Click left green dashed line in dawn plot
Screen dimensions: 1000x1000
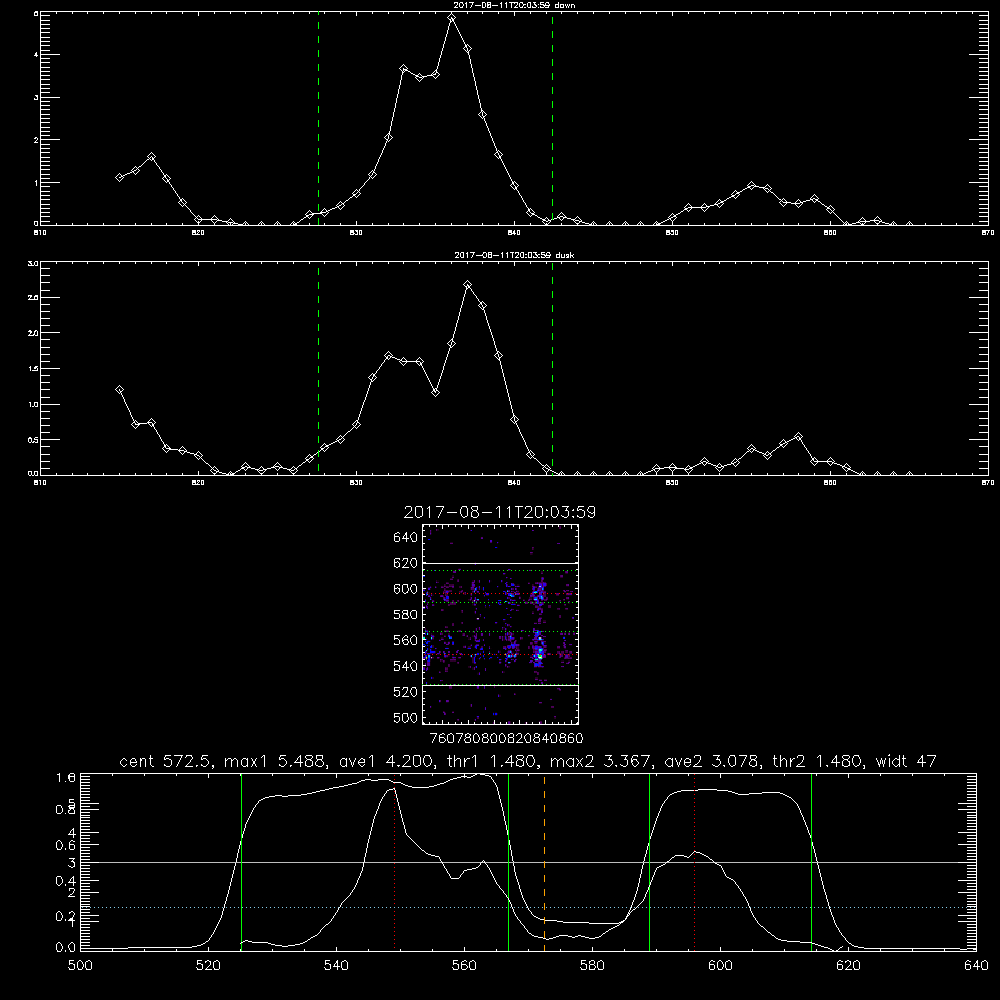pyautogui.click(x=318, y=119)
